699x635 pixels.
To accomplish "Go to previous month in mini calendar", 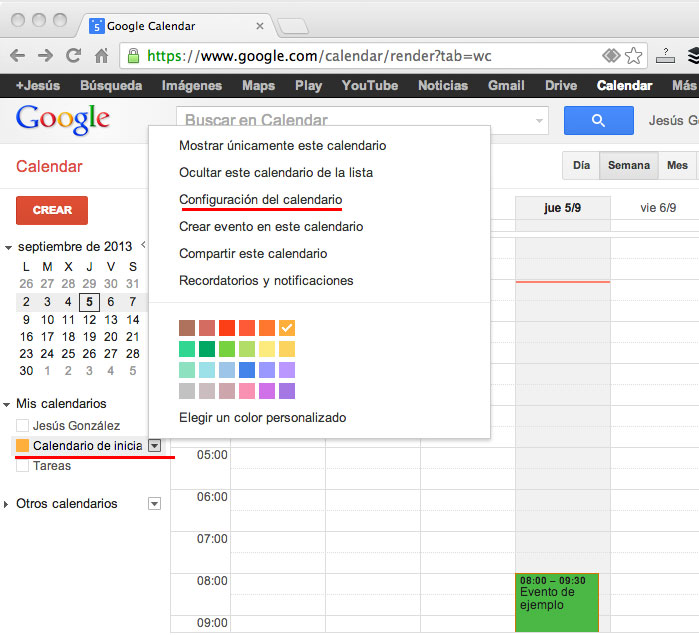I will coord(143,244).
